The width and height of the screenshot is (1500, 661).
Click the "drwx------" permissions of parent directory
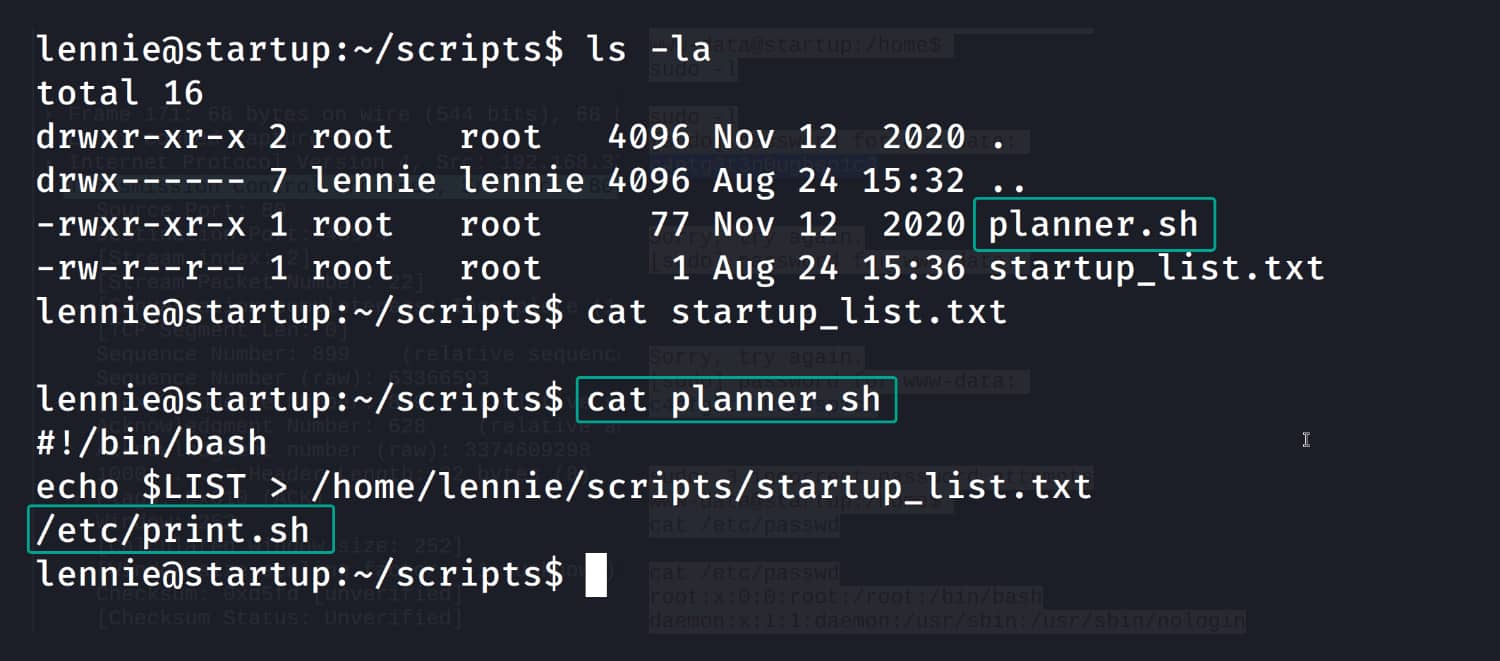(141, 181)
